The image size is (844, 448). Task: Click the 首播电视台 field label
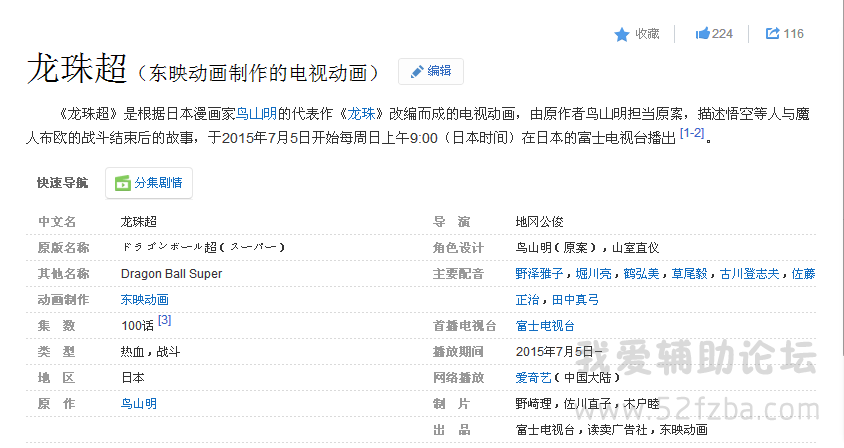pos(465,326)
